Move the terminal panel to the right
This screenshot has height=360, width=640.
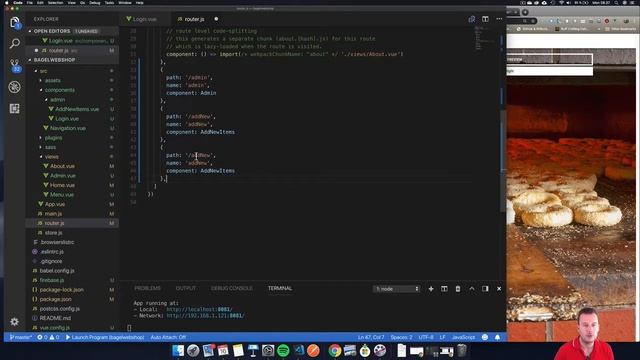[485, 289]
